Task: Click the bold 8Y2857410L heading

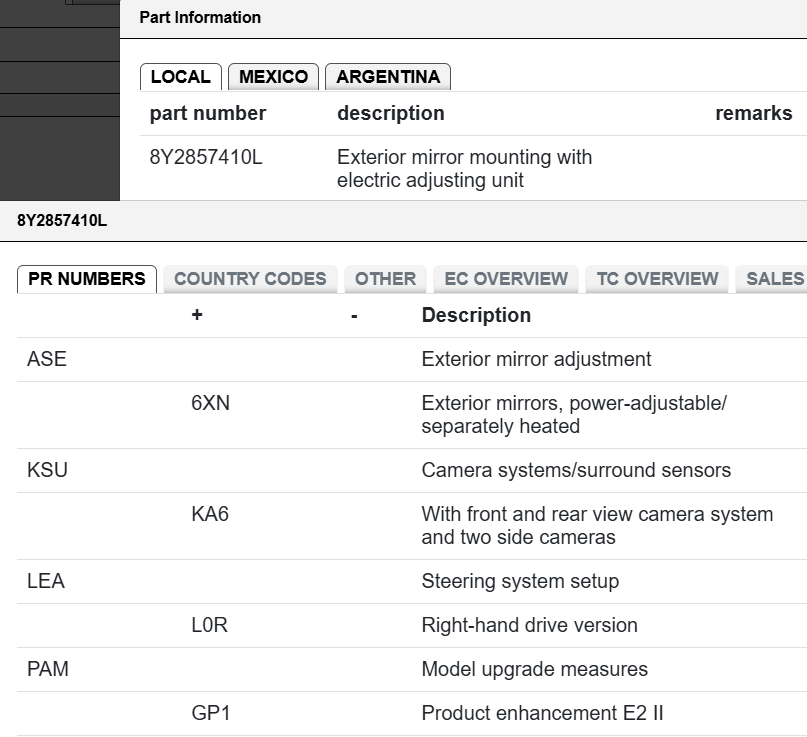Action: [62, 221]
